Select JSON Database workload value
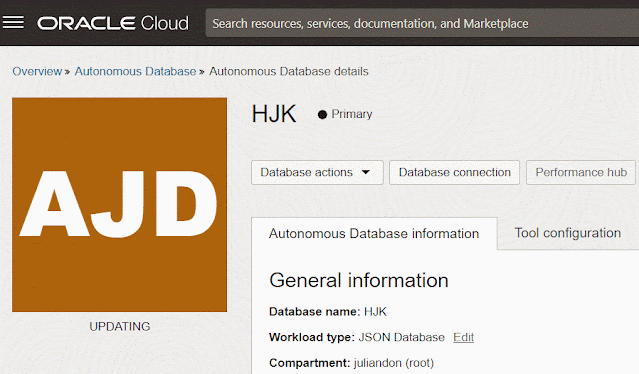Screen dimensions: 639x374 click(x=401, y=337)
